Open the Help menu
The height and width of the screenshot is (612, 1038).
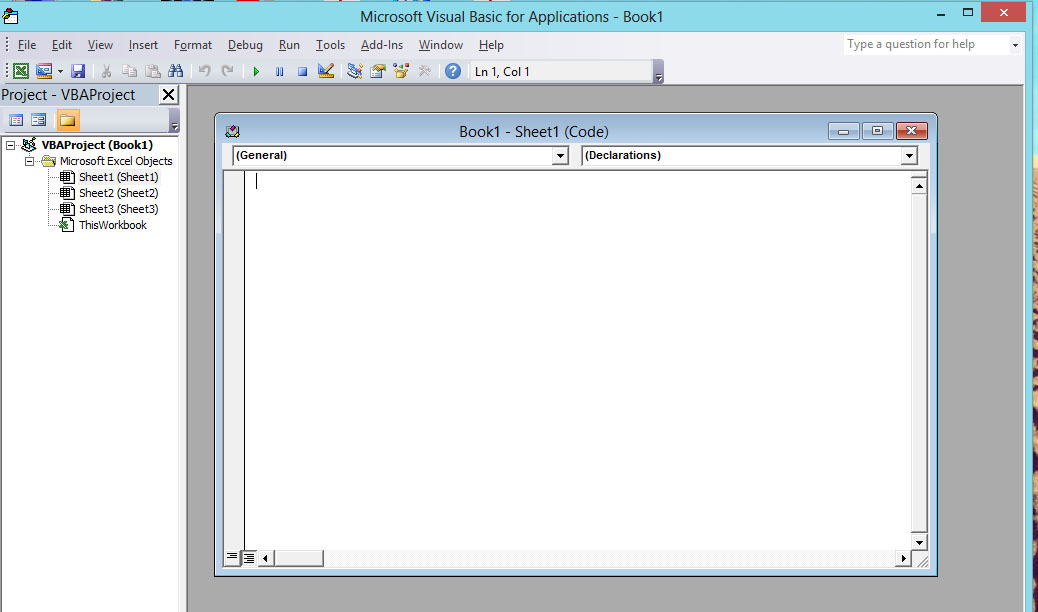[491, 45]
